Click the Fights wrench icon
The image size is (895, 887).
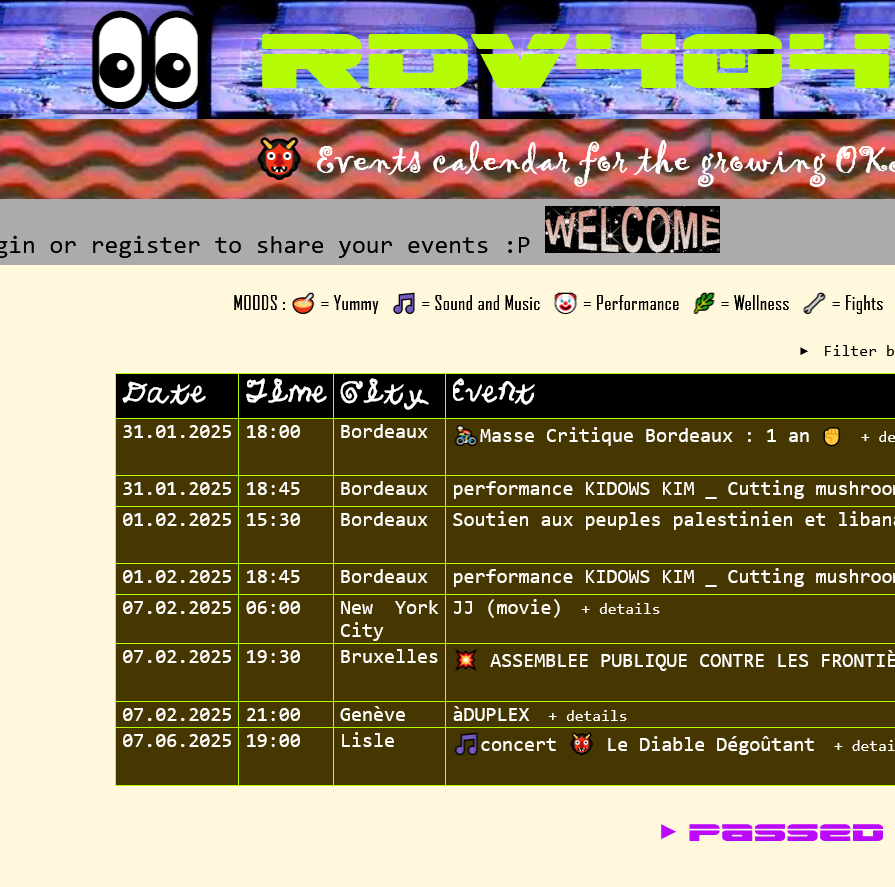click(x=814, y=303)
